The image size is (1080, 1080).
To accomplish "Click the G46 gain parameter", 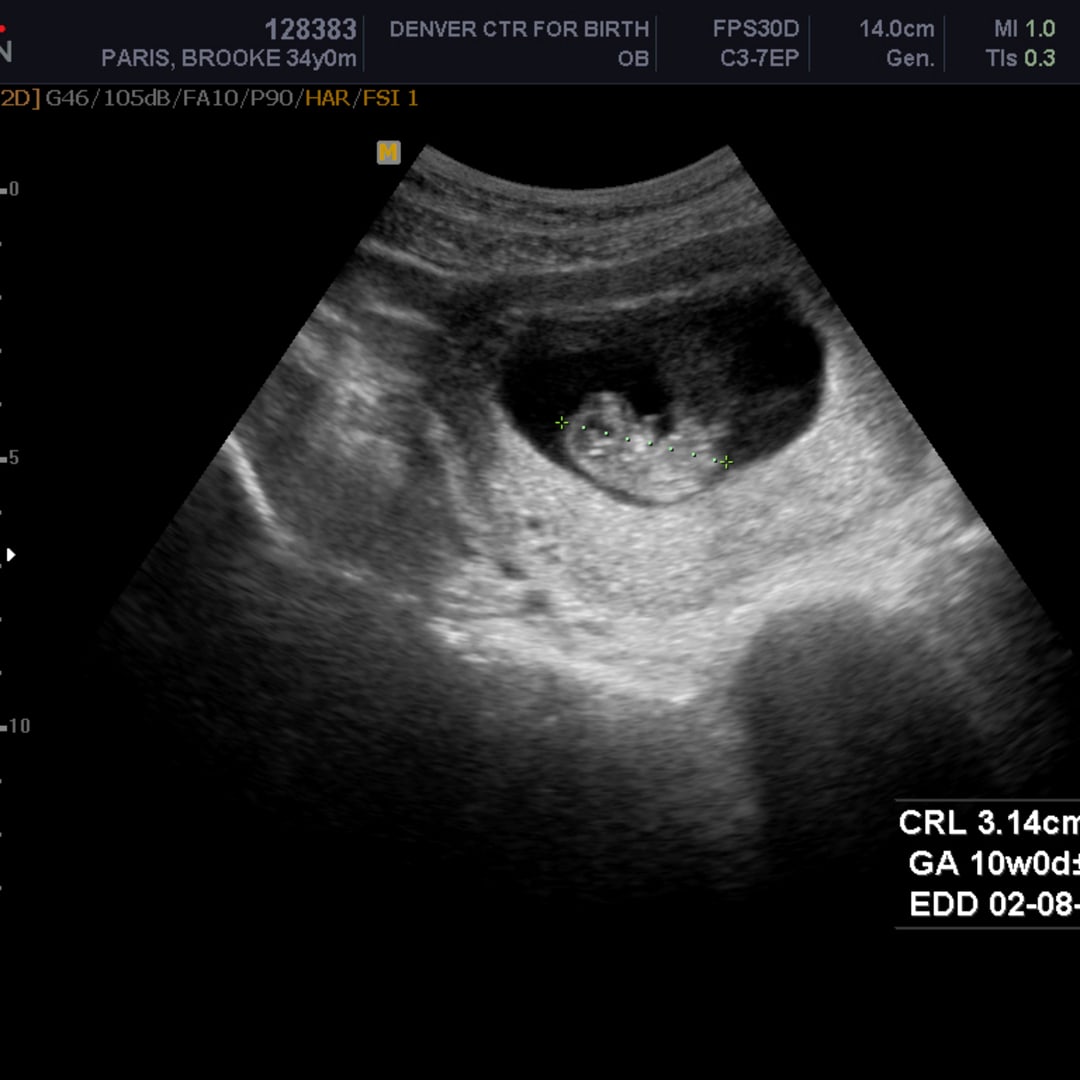I will coord(67,98).
